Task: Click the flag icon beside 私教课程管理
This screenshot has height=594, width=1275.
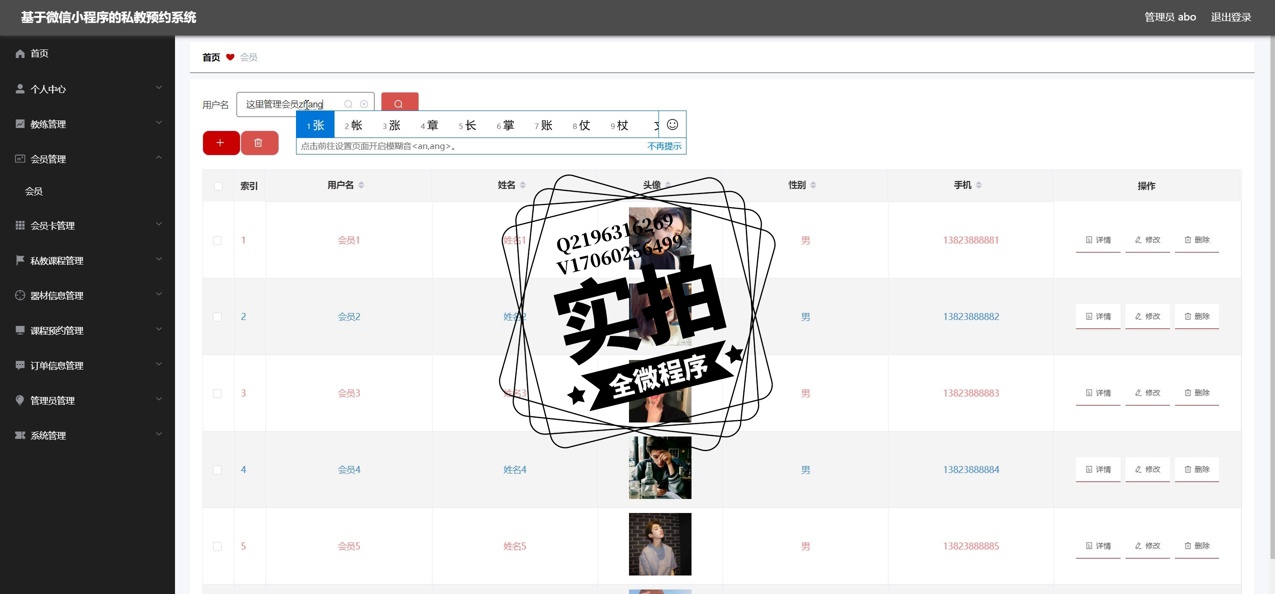Action: [20, 260]
